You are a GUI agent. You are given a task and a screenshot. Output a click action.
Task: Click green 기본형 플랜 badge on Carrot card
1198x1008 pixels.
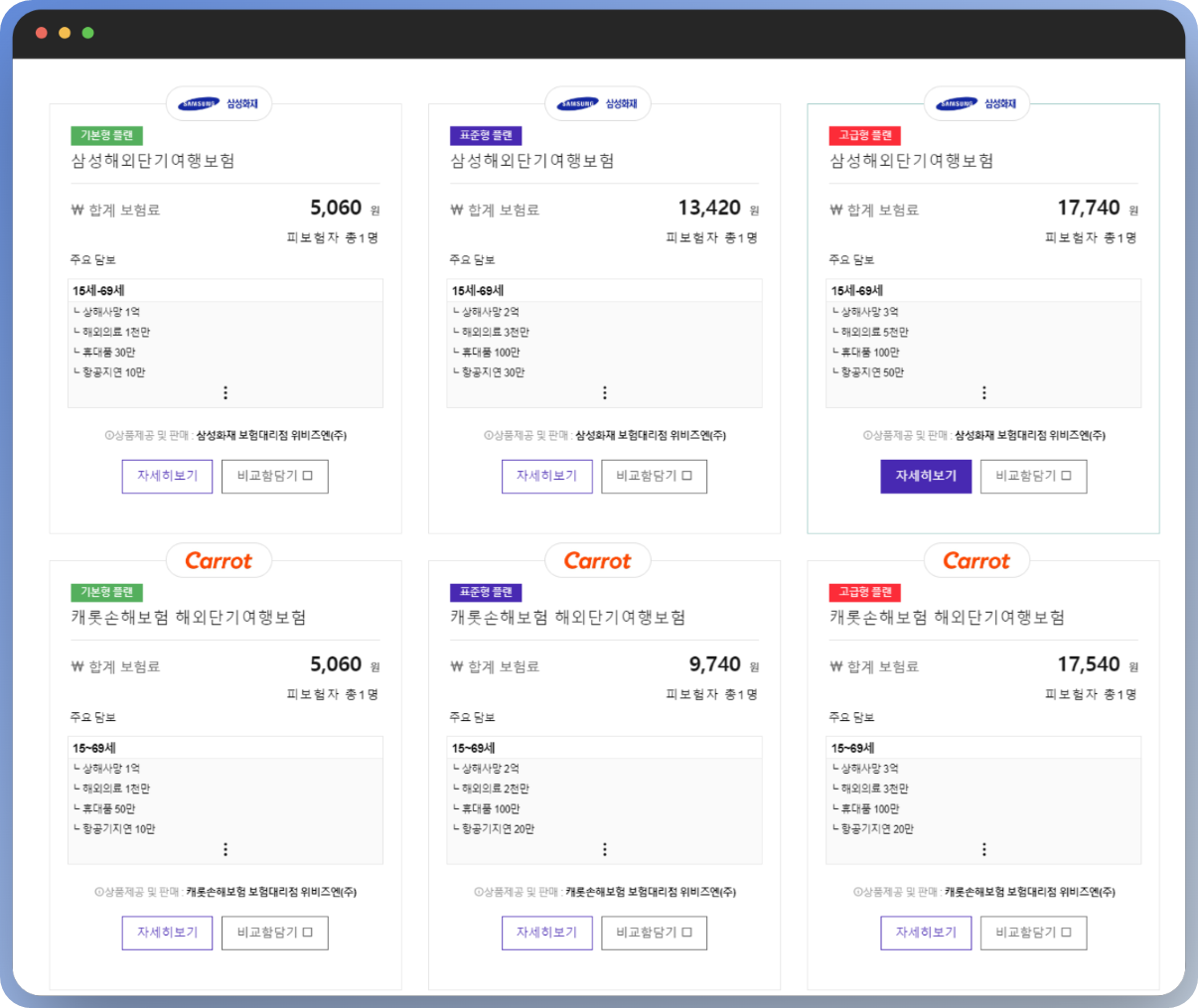(x=107, y=592)
